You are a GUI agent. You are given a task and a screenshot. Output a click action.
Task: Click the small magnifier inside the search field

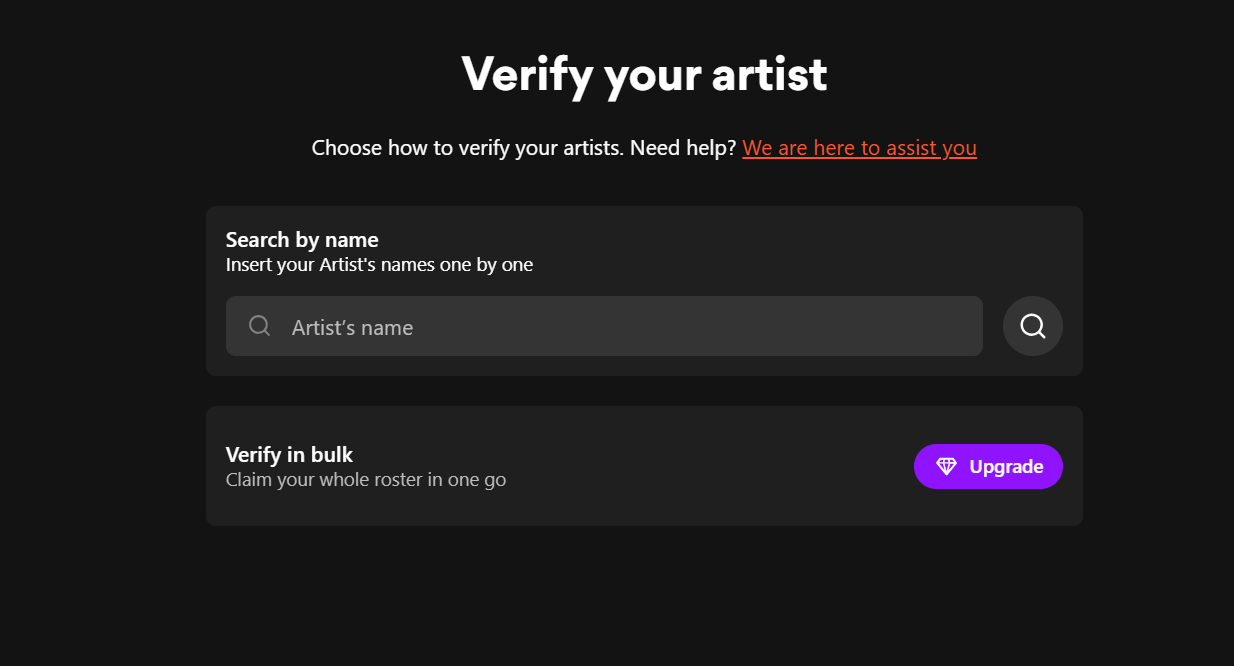[x=259, y=326]
